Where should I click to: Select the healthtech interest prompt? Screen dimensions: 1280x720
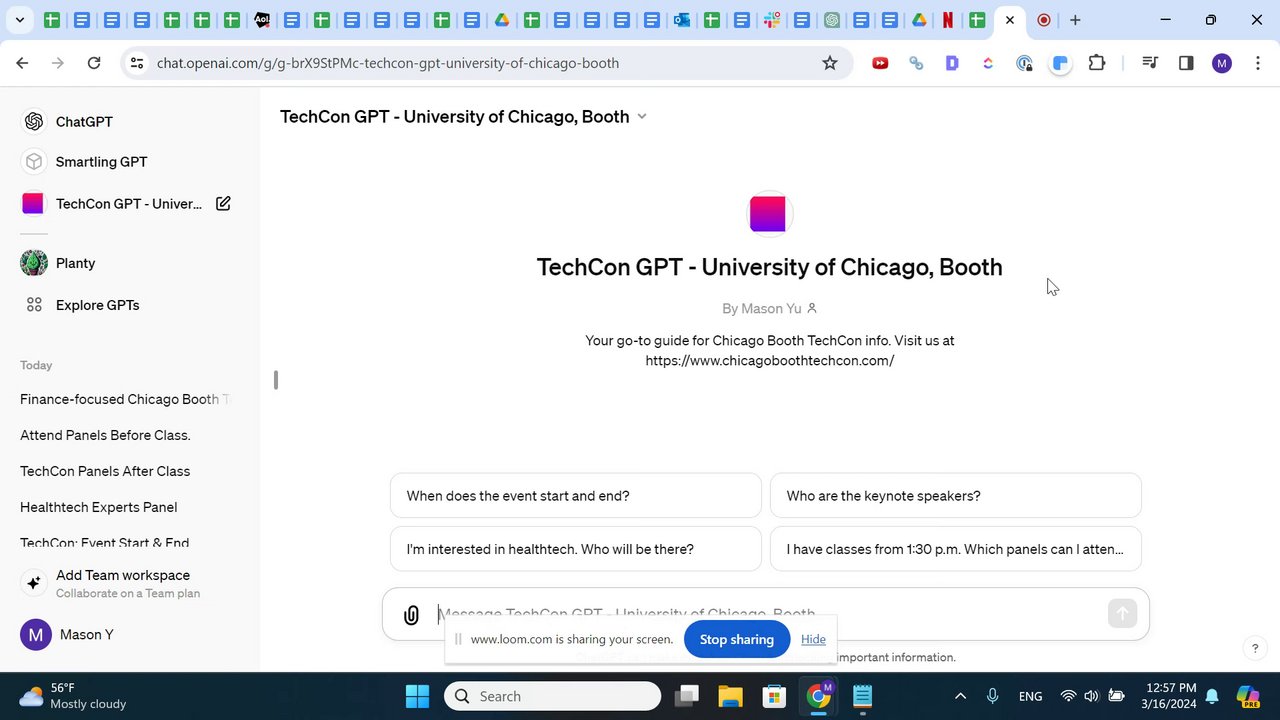coord(576,549)
